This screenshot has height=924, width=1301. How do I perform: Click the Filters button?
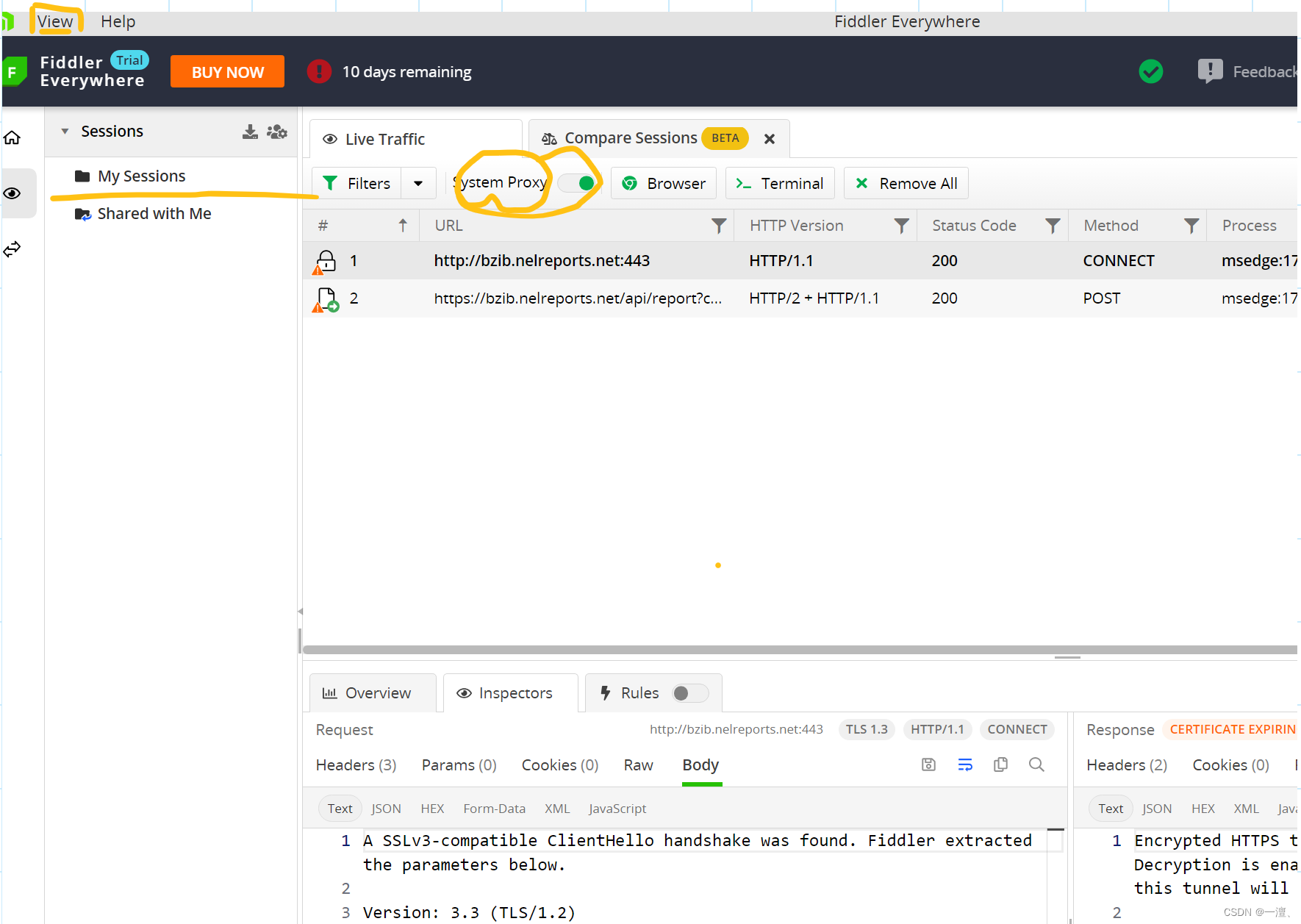click(357, 183)
